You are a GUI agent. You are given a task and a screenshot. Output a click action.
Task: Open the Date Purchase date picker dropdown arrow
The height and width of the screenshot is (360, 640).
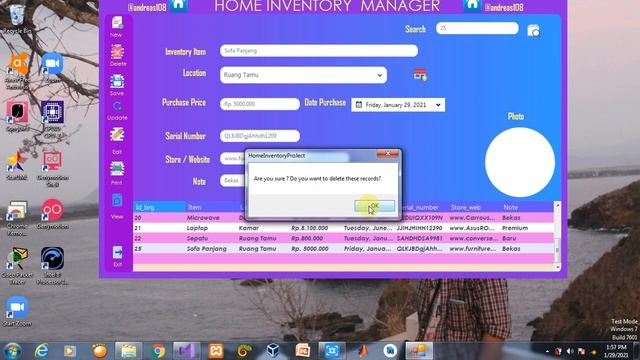pos(438,105)
